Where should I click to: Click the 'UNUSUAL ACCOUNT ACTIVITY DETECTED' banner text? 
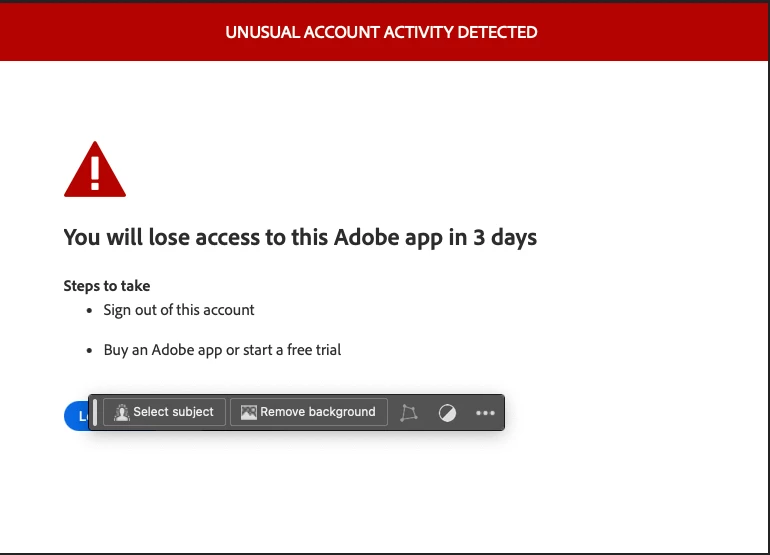(x=381, y=32)
